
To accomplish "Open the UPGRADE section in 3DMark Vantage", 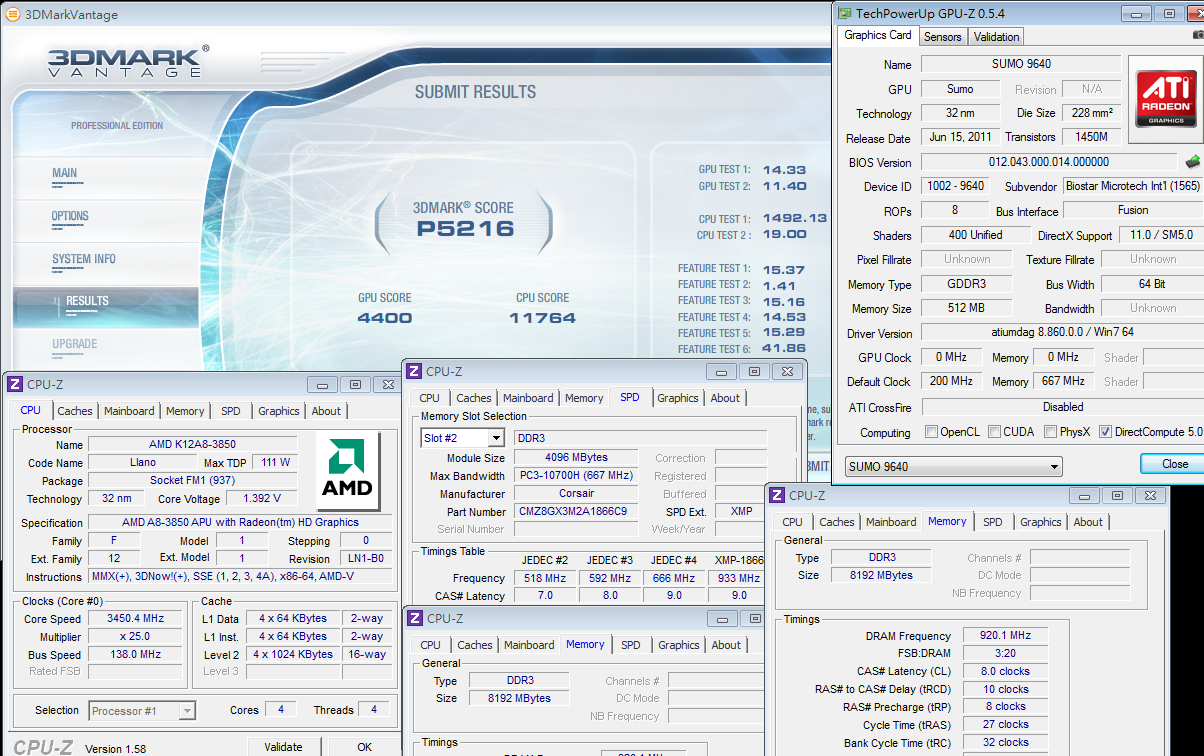I will [x=74, y=344].
